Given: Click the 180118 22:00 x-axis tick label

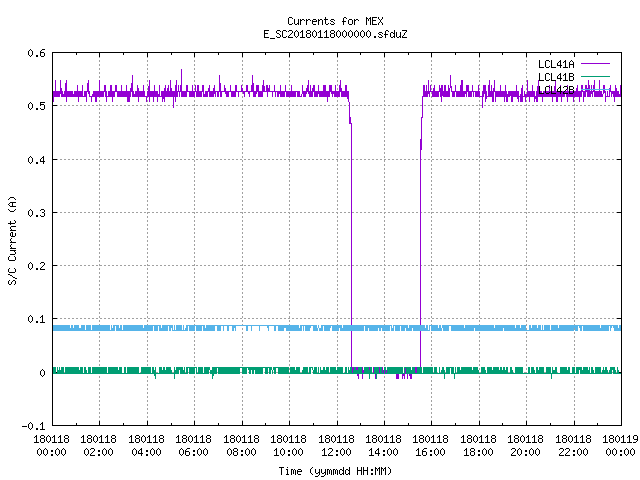Looking at the screenshot, I should point(574,446).
